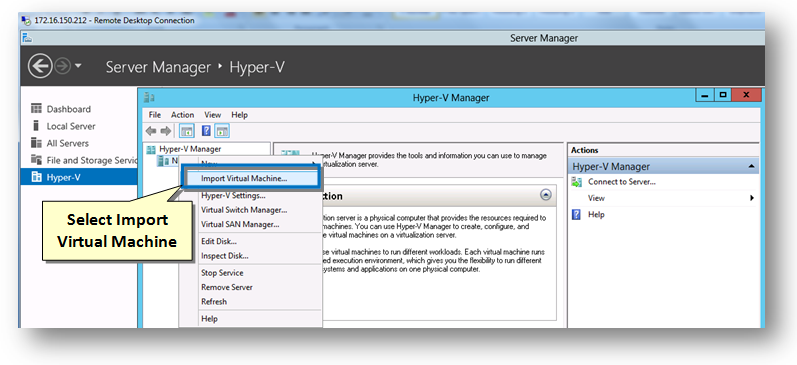Click Hyper-V Manager toolbar back arrow

click(x=151, y=131)
